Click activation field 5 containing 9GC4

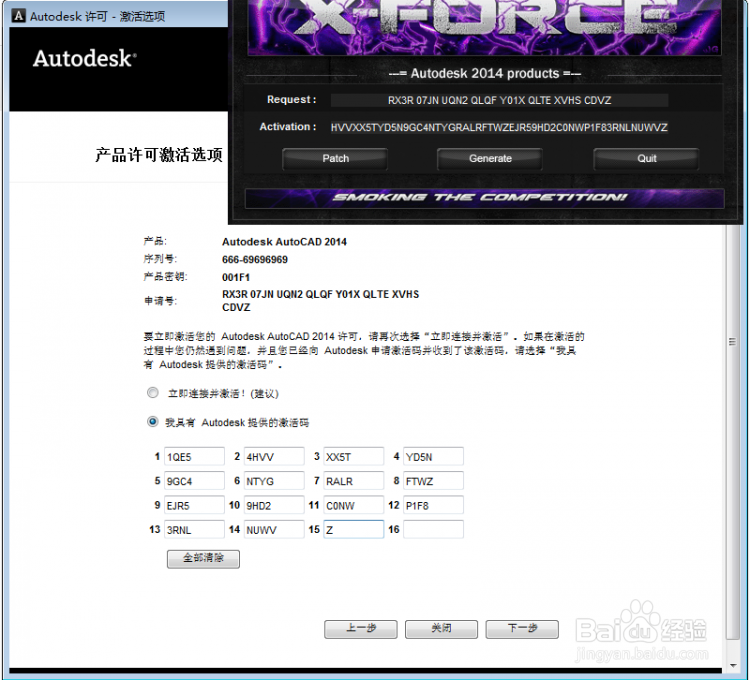pos(194,481)
